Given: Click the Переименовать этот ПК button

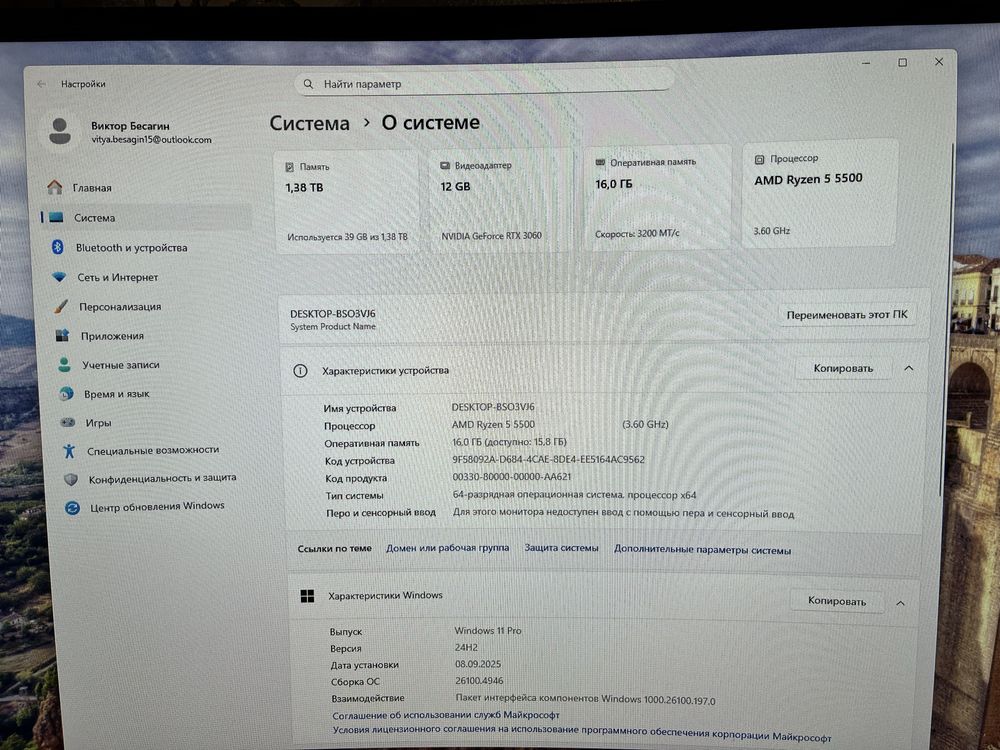Looking at the screenshot, I should tap(847, 315).
